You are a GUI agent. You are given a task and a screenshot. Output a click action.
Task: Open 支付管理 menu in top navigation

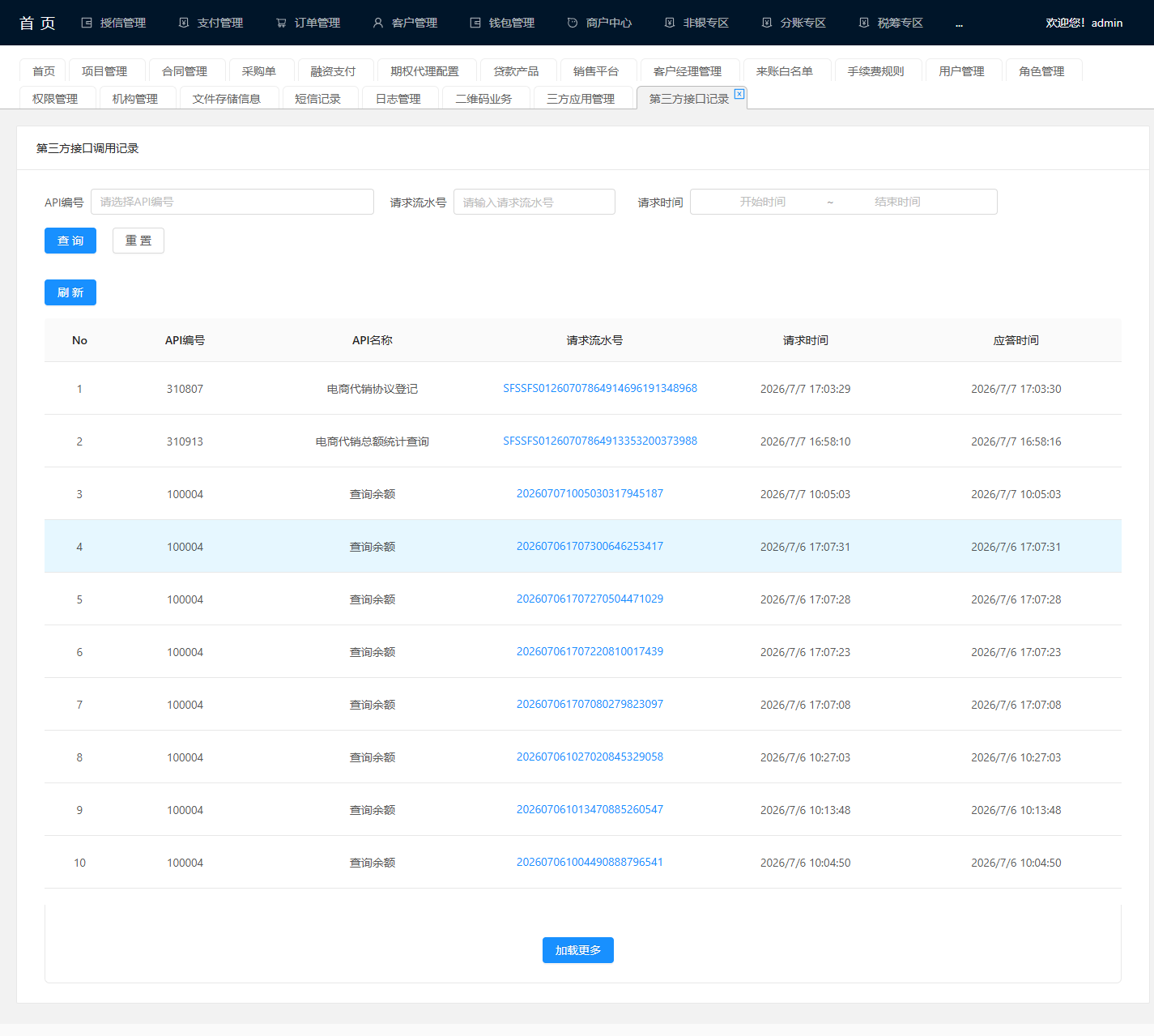(211, 23)
